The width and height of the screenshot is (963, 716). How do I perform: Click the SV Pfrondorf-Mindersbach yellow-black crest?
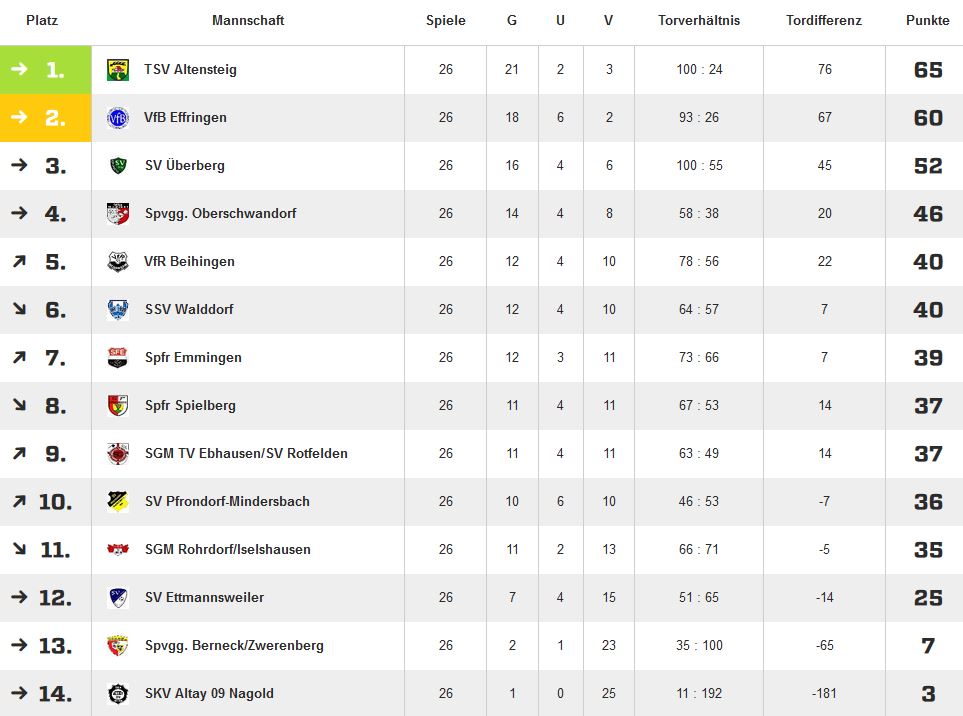118,502
